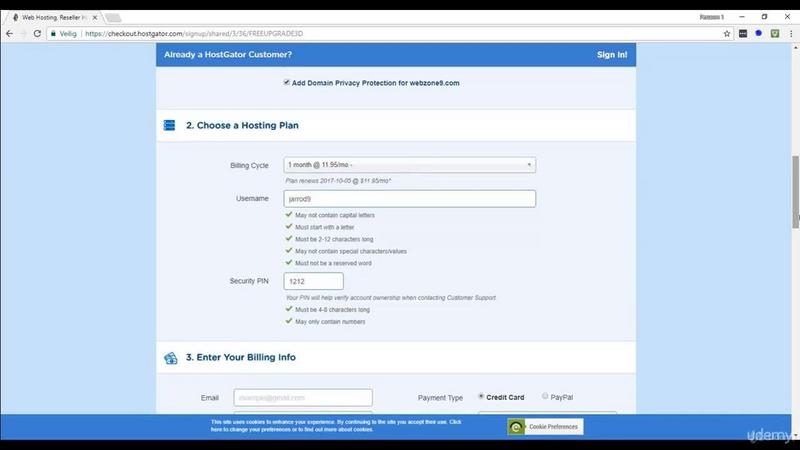Click the Sign In! link
Viewport: 800px width, 450px height.
click(x=612, y=55)
